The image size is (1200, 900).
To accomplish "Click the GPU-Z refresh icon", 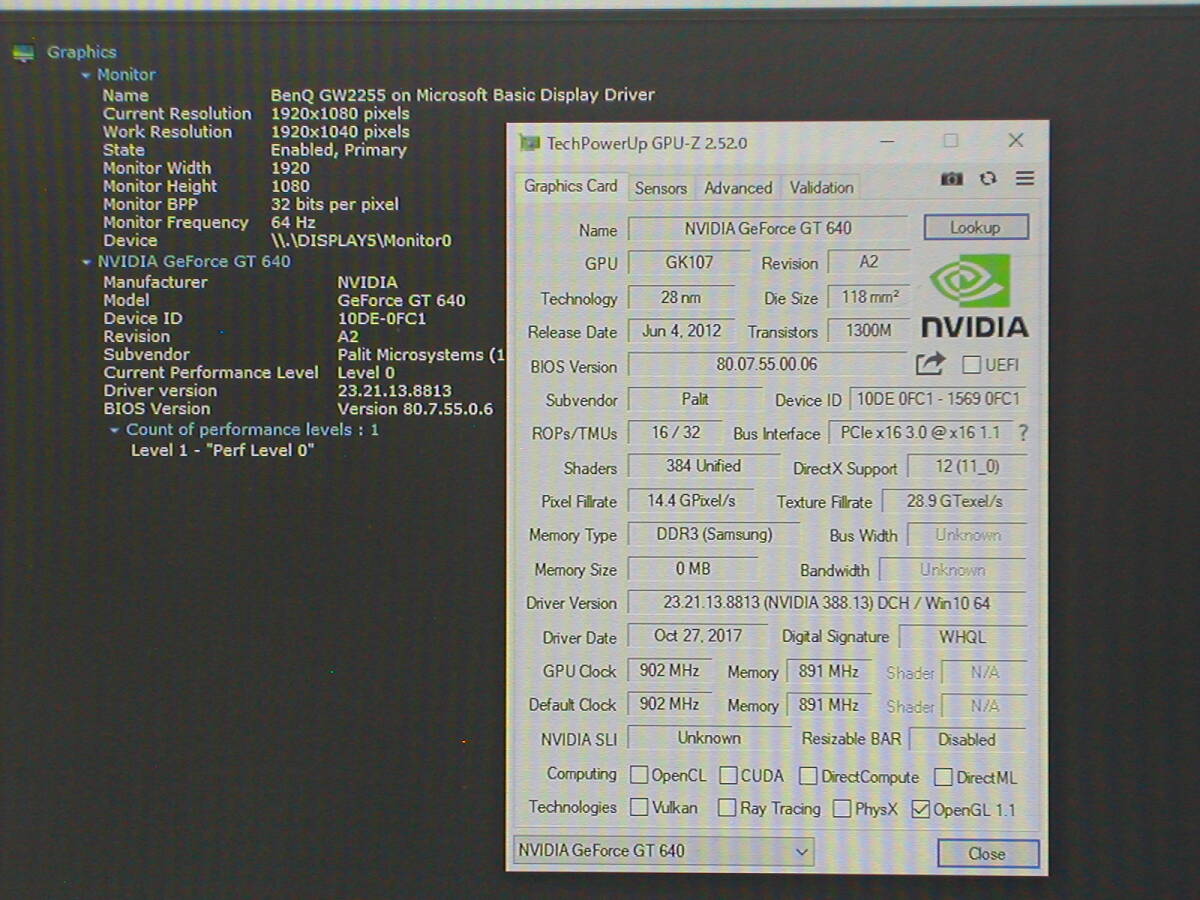I will [988, 179].
